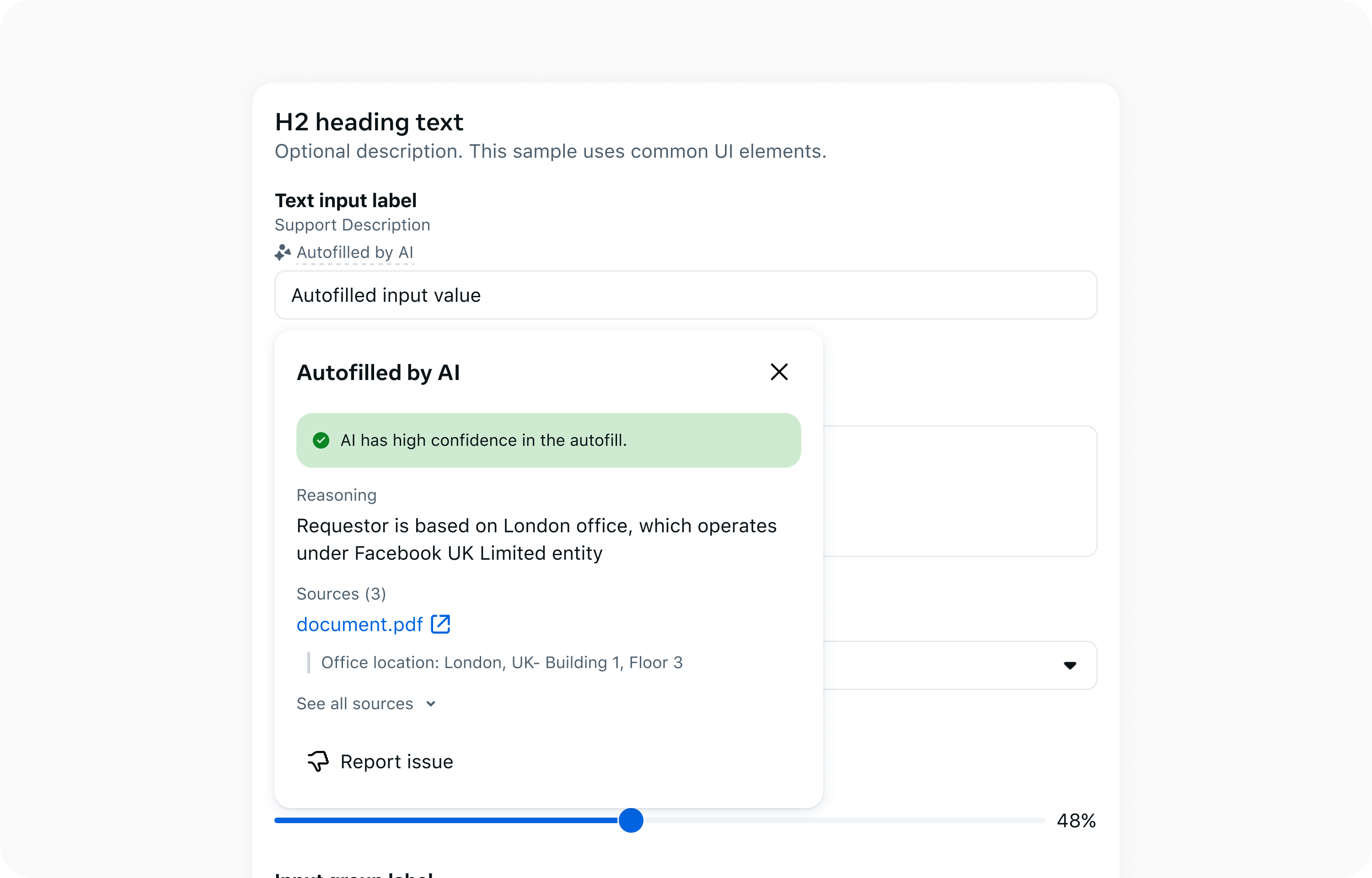Click the dropdown caret on the select field
The height and width of the screenshot is (878, 1372).
coord(1070,665)
